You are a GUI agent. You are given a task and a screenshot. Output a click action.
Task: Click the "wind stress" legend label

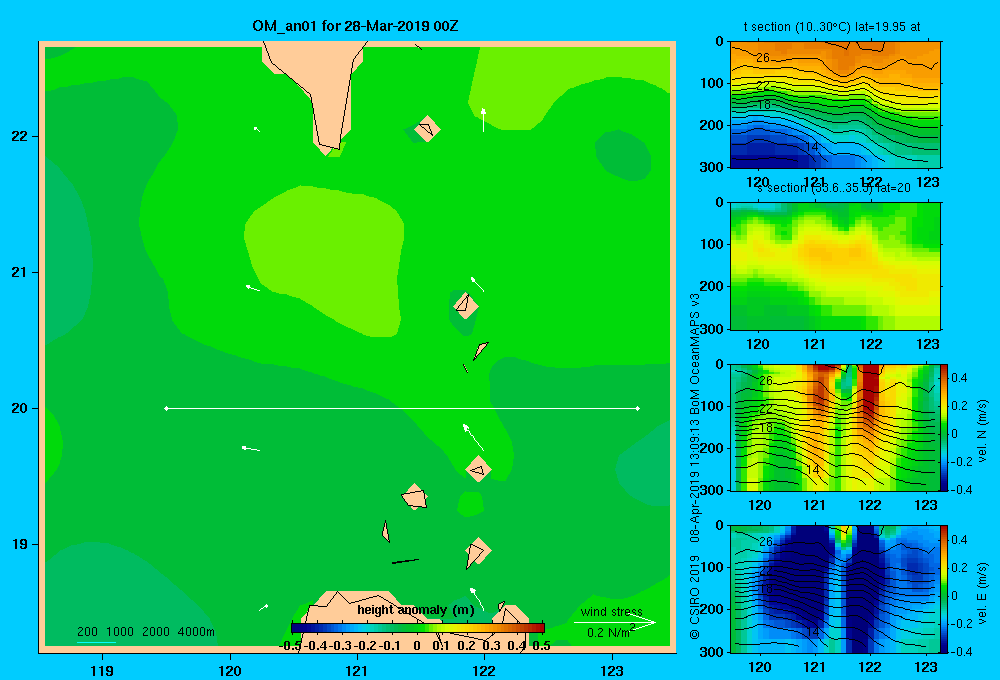coord(612,611)
